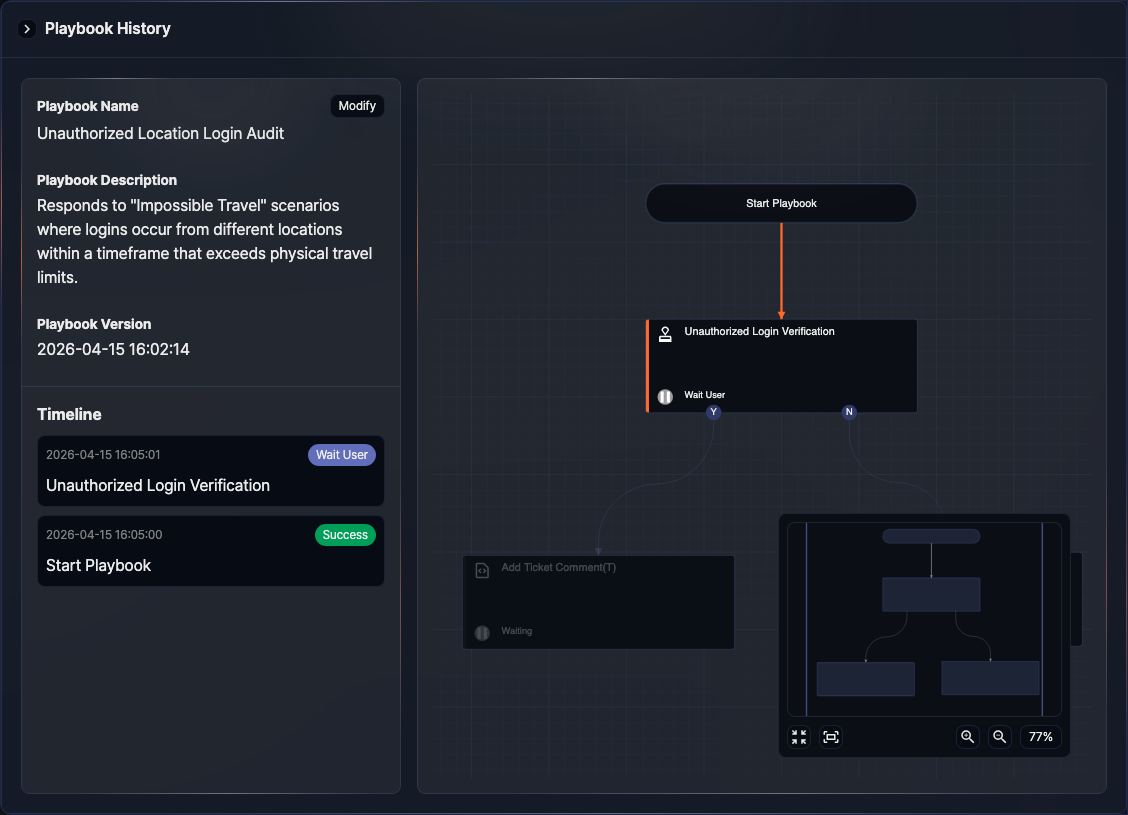Collapse the Playbook History panel chevron
This screenshot has height=815, width=1128.
[27, 29]
